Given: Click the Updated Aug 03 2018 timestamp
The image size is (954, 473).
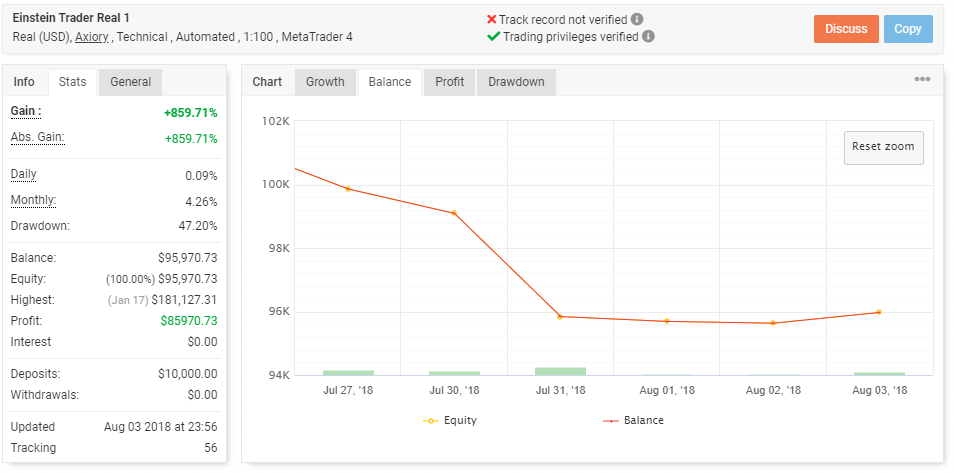Looking at the screenshot, I should pos(161,427).
